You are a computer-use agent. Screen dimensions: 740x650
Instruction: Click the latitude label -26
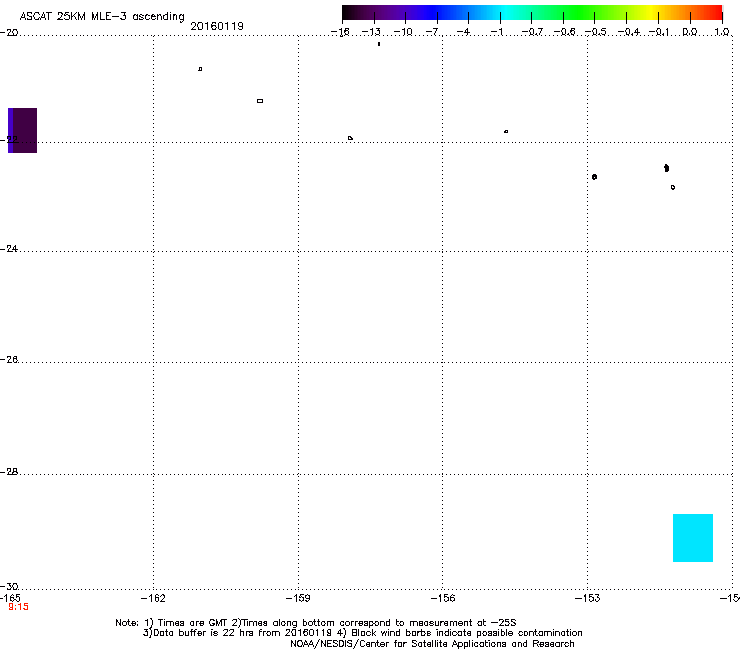coord(9,360)
